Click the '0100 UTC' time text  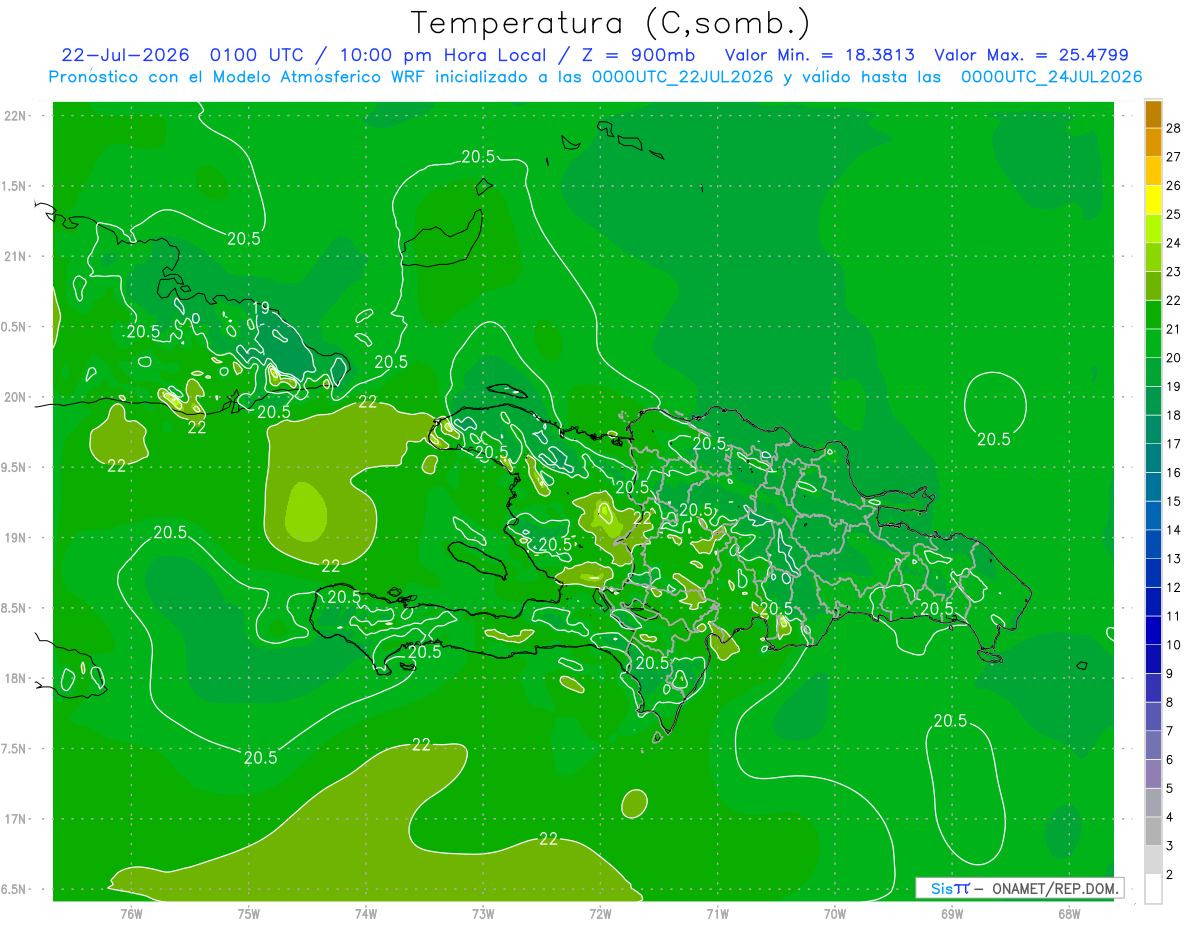tap(259, 55)
